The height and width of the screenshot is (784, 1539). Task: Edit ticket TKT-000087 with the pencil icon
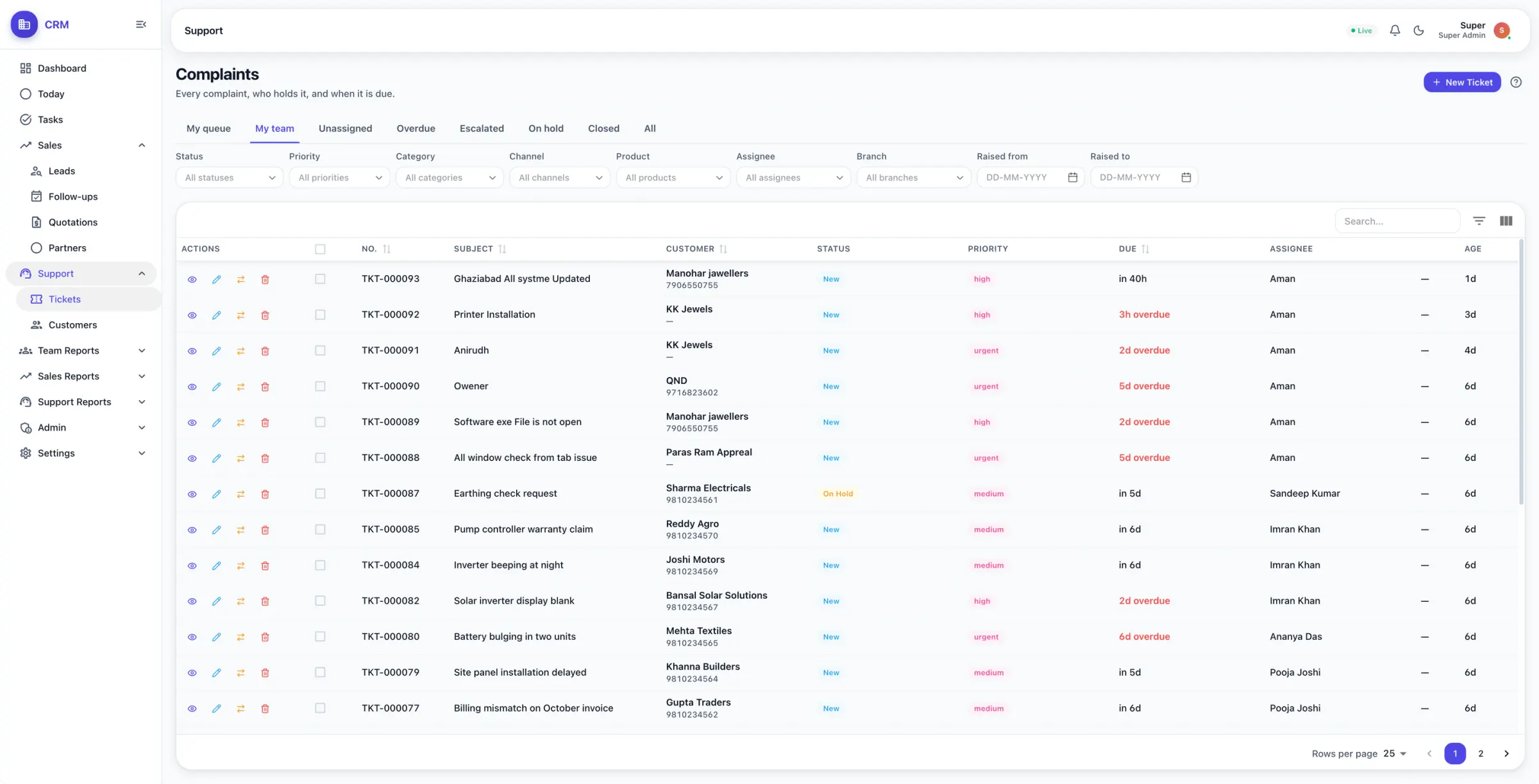[216, 494]
